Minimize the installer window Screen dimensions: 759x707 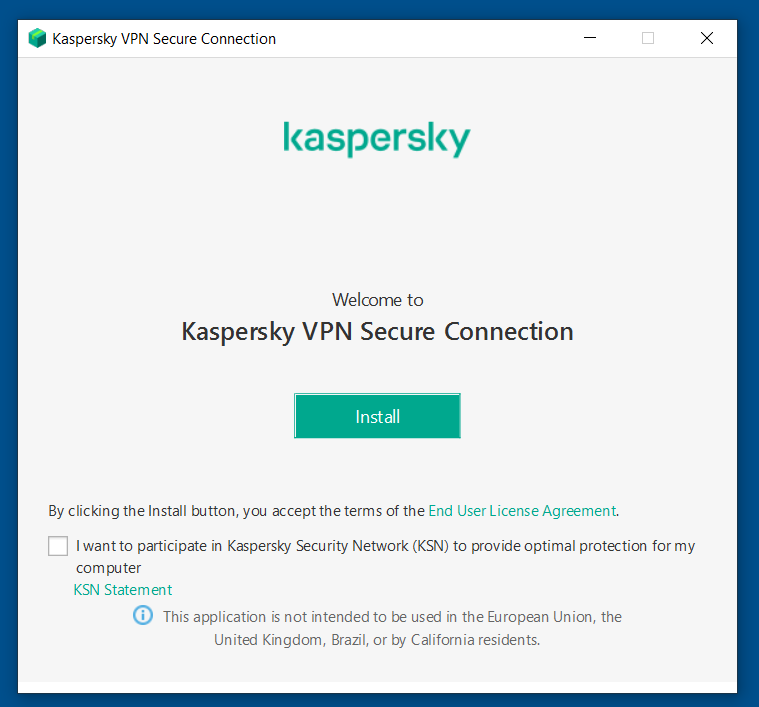(x=589, y=39)
